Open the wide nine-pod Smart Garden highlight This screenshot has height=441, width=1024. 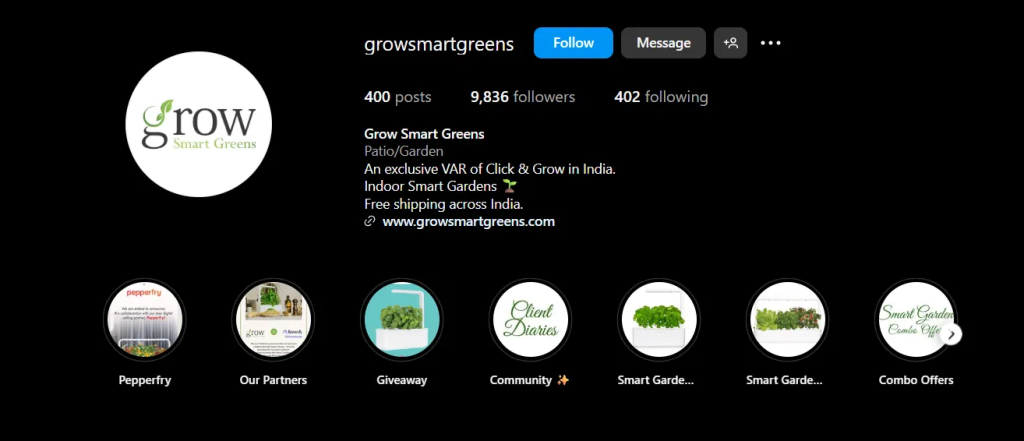tap(787, 320)
